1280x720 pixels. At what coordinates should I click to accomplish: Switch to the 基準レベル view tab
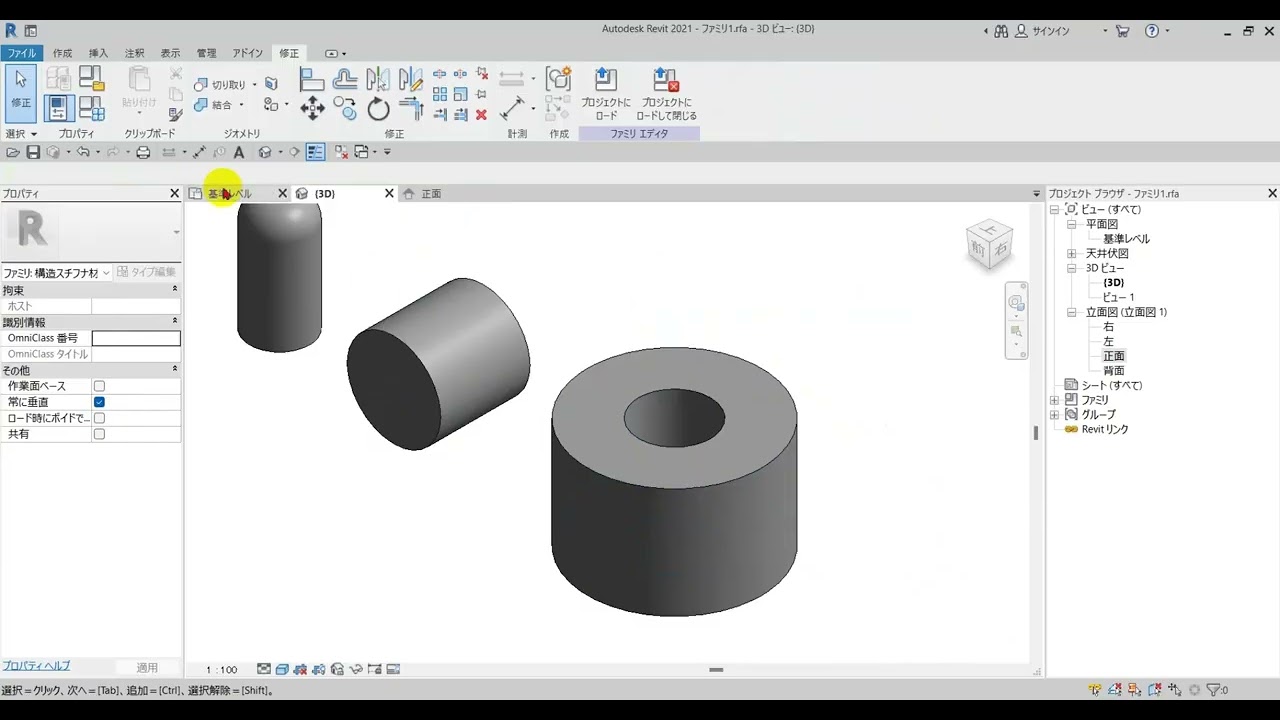pyautogui.click(x=236, y=194)
